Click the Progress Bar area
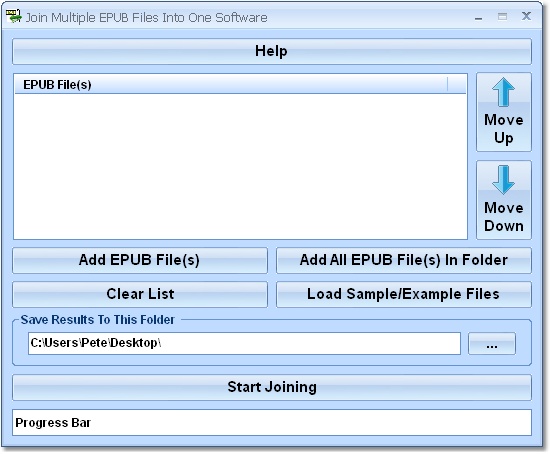Viewport: 550px width, 454px height. (272, 423)
